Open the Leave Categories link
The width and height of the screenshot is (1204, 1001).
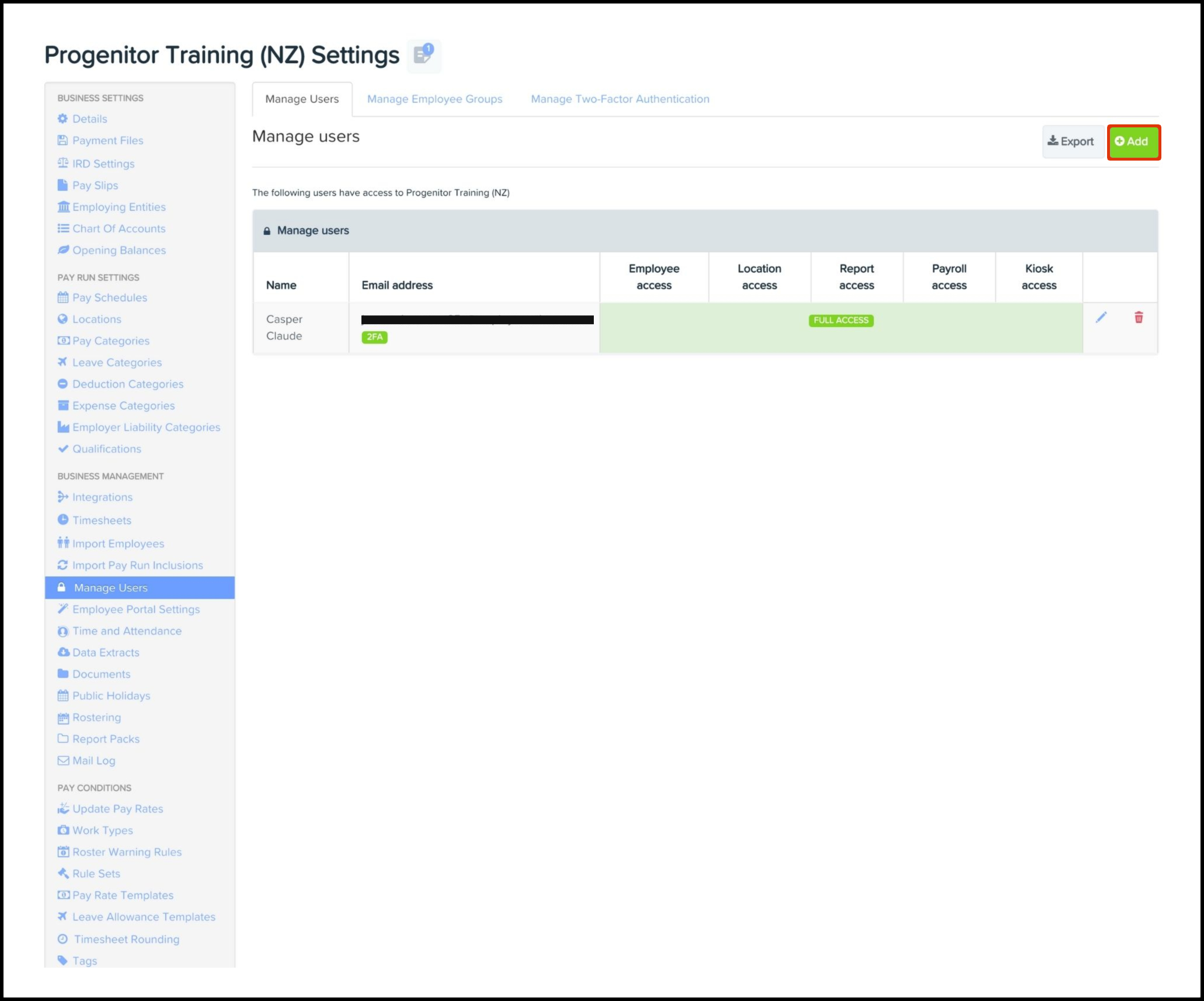pos(117,362)
